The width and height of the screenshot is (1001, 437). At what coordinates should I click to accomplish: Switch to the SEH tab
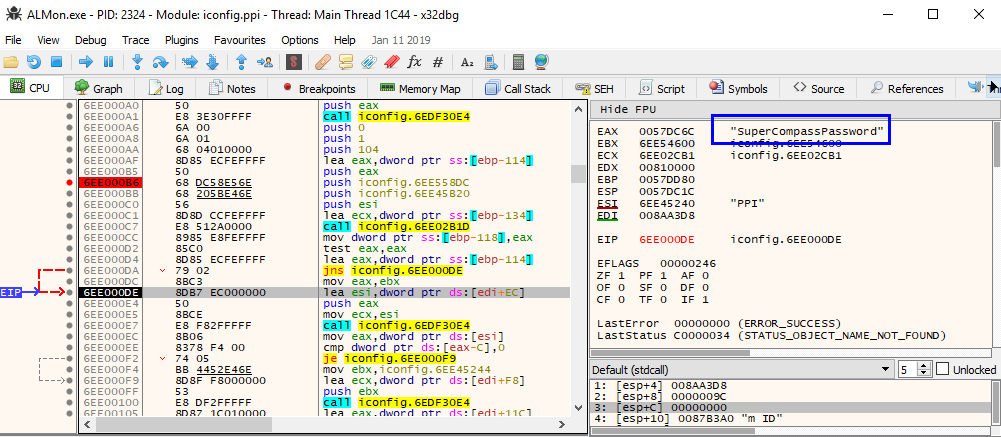[x=594, y=89]
